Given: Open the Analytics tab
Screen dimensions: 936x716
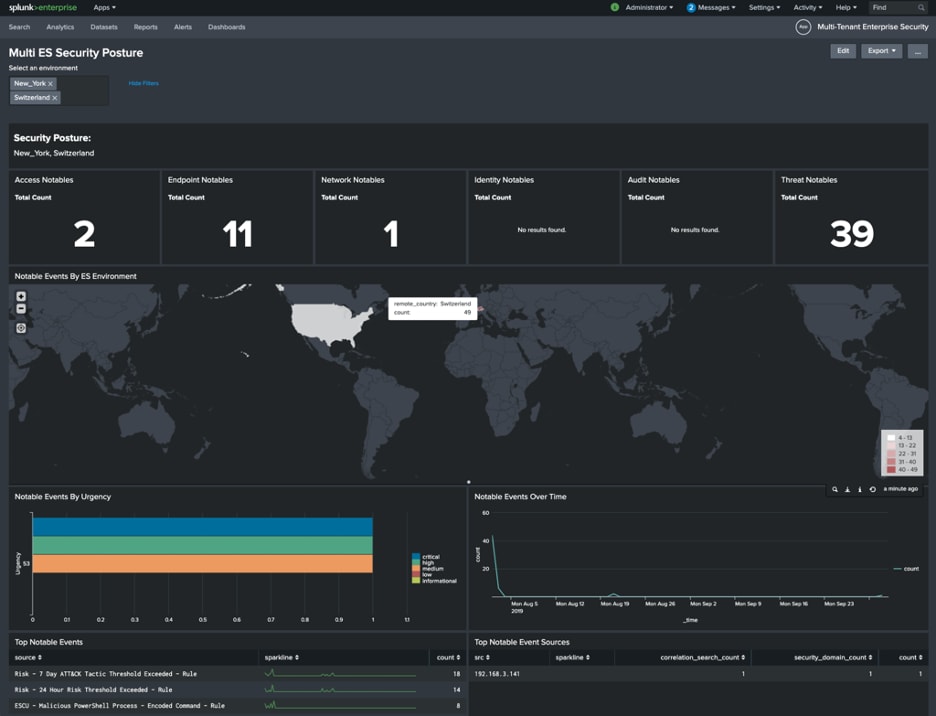Looking at the screenshot, I should click(60, 27).
